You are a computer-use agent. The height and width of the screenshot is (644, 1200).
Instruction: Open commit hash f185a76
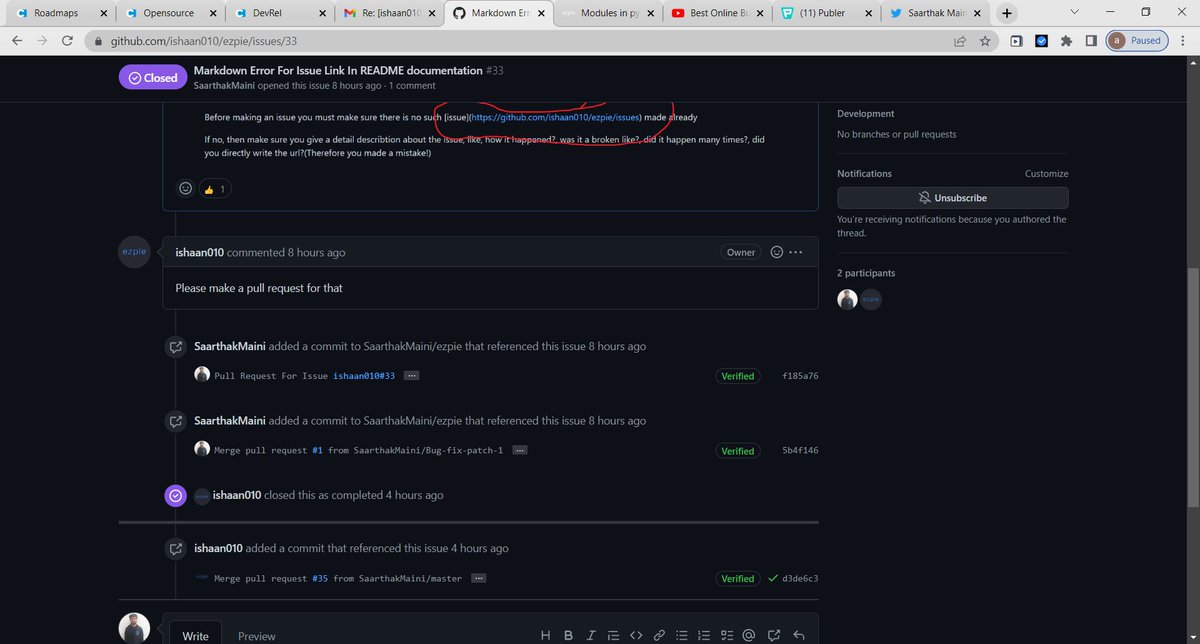(800, 376)
